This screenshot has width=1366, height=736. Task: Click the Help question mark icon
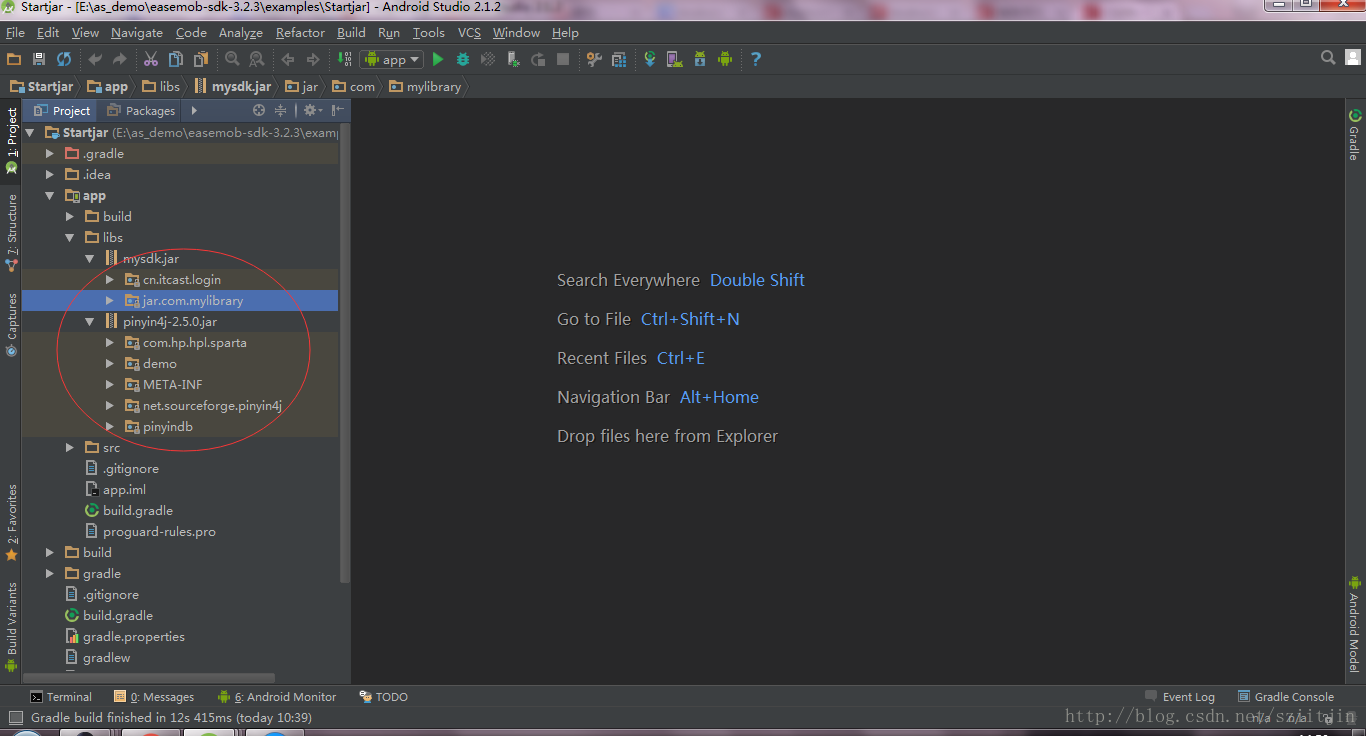click(x=756, y=59)
